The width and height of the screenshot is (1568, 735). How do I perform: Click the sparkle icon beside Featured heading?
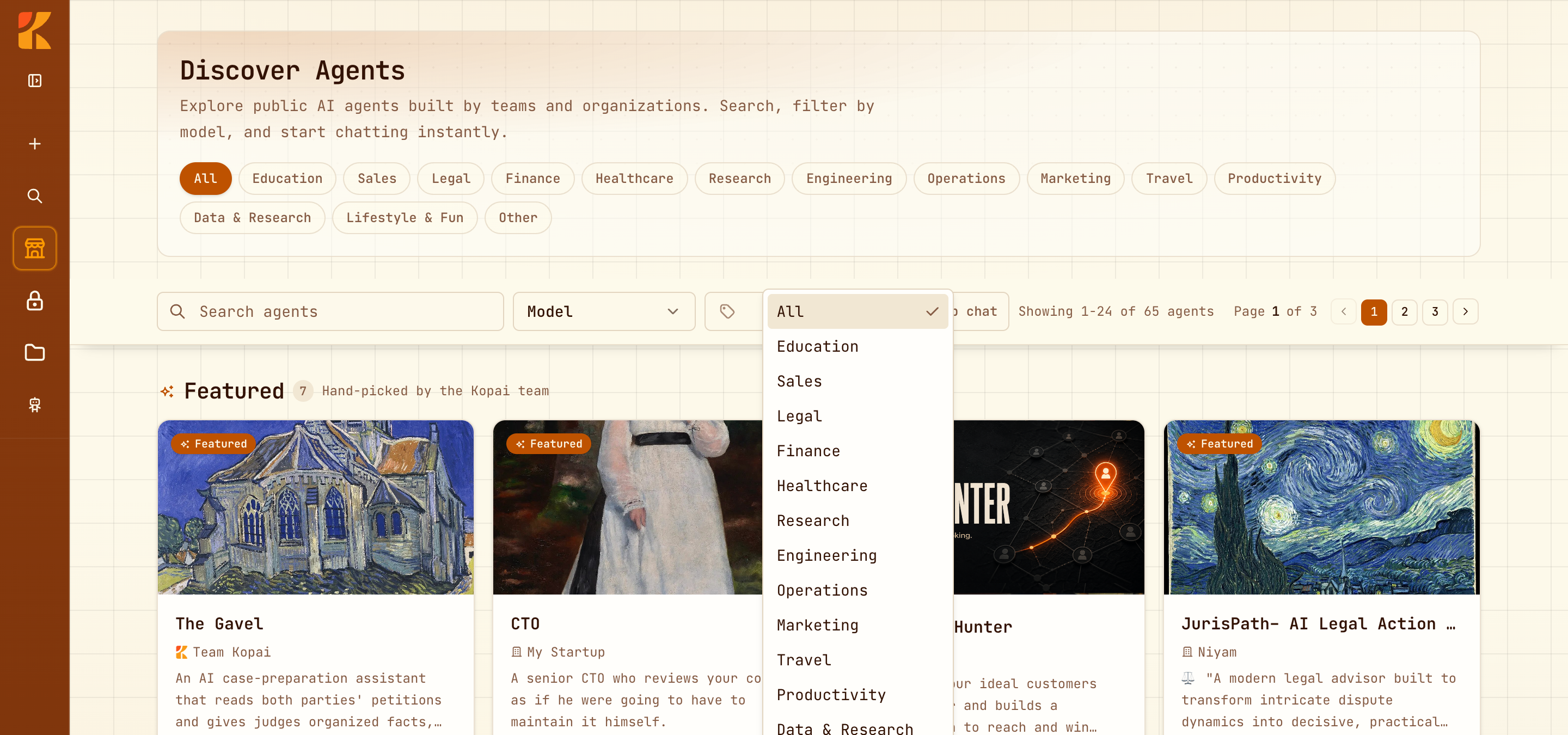[x=167, y=391]
